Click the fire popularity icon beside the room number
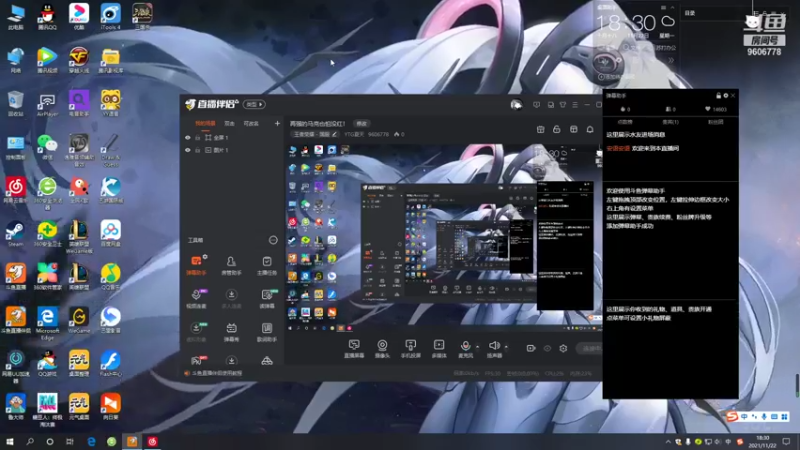Screen dimensions: 800x450 (396, 134)
